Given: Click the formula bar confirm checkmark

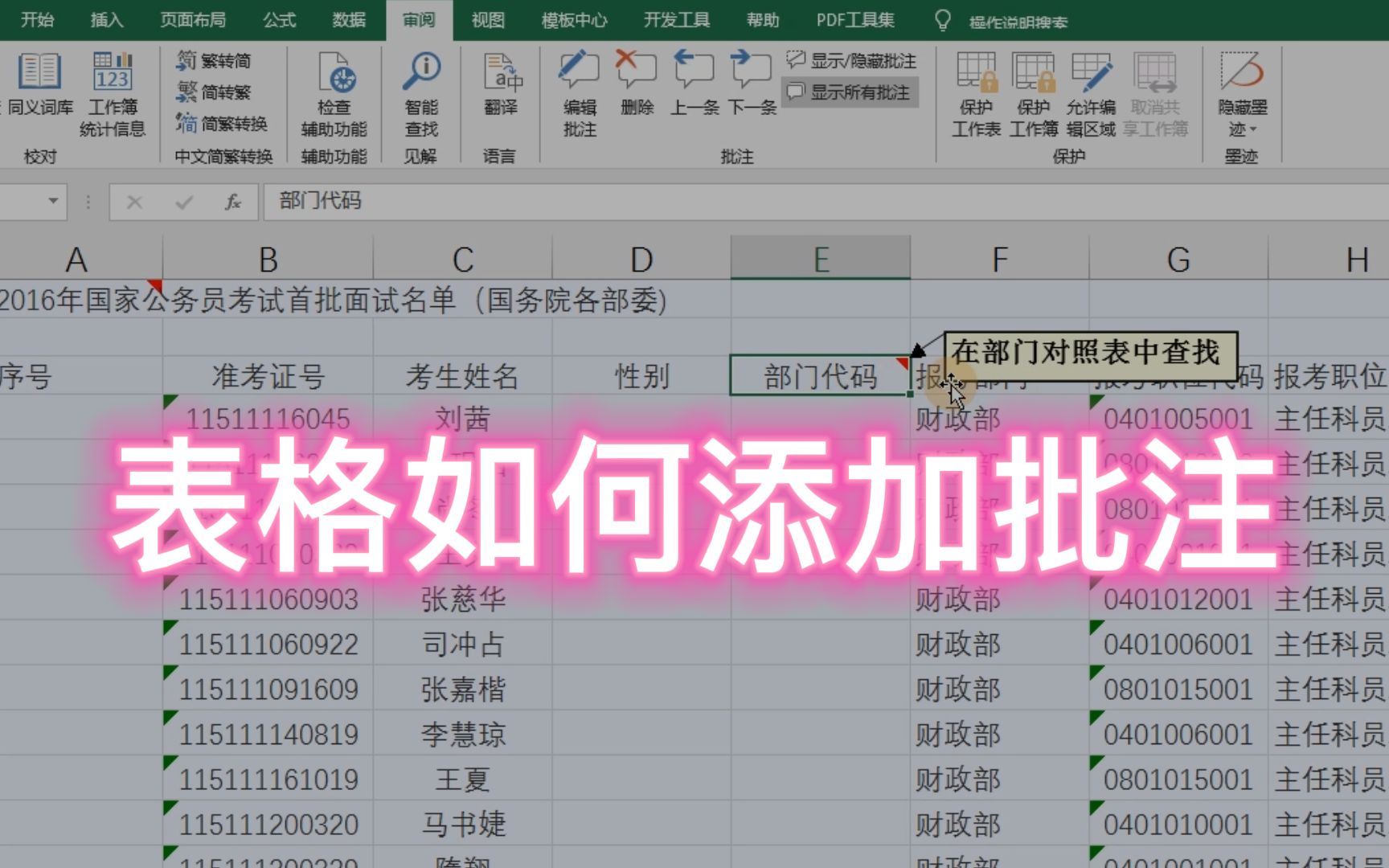Looking at the screenshot, I should tap(184, 202).
